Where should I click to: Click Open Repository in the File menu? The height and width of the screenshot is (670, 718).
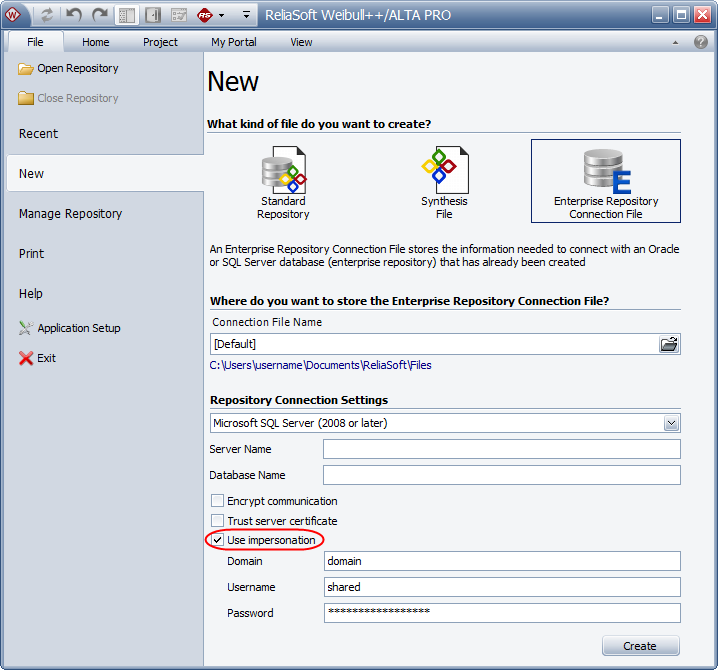coord(77,69)
